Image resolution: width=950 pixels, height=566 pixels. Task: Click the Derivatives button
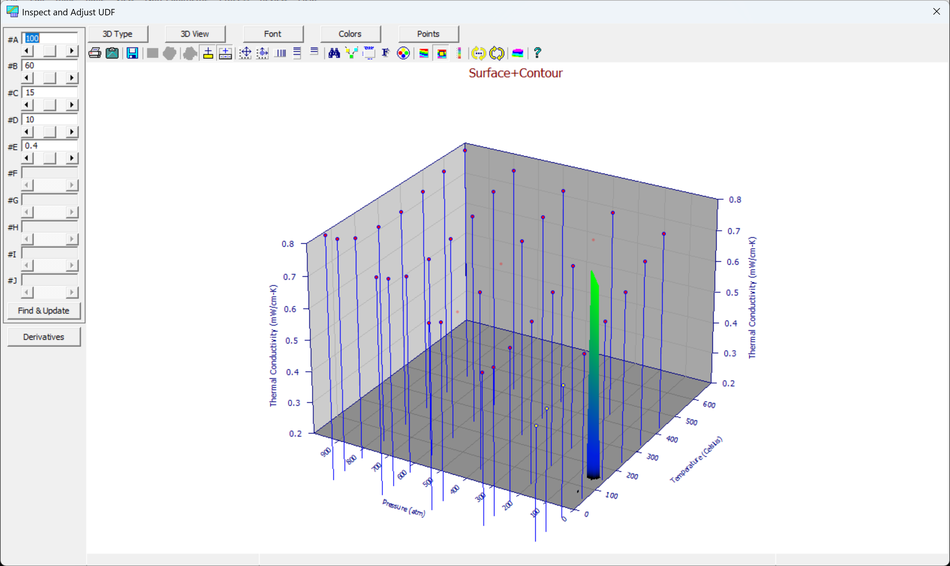(x=44, y=337)
